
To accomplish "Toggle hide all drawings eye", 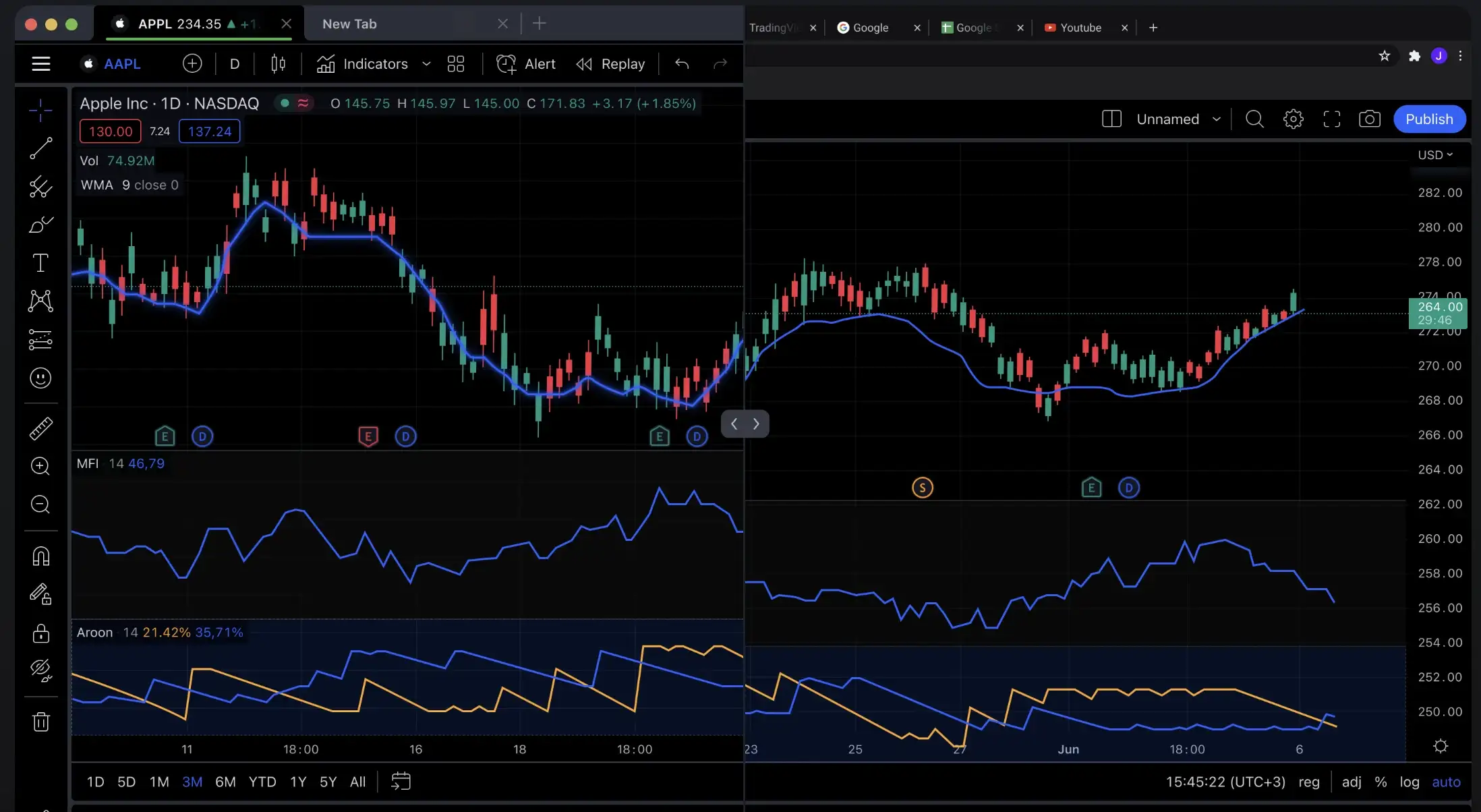I will [40, 670].
